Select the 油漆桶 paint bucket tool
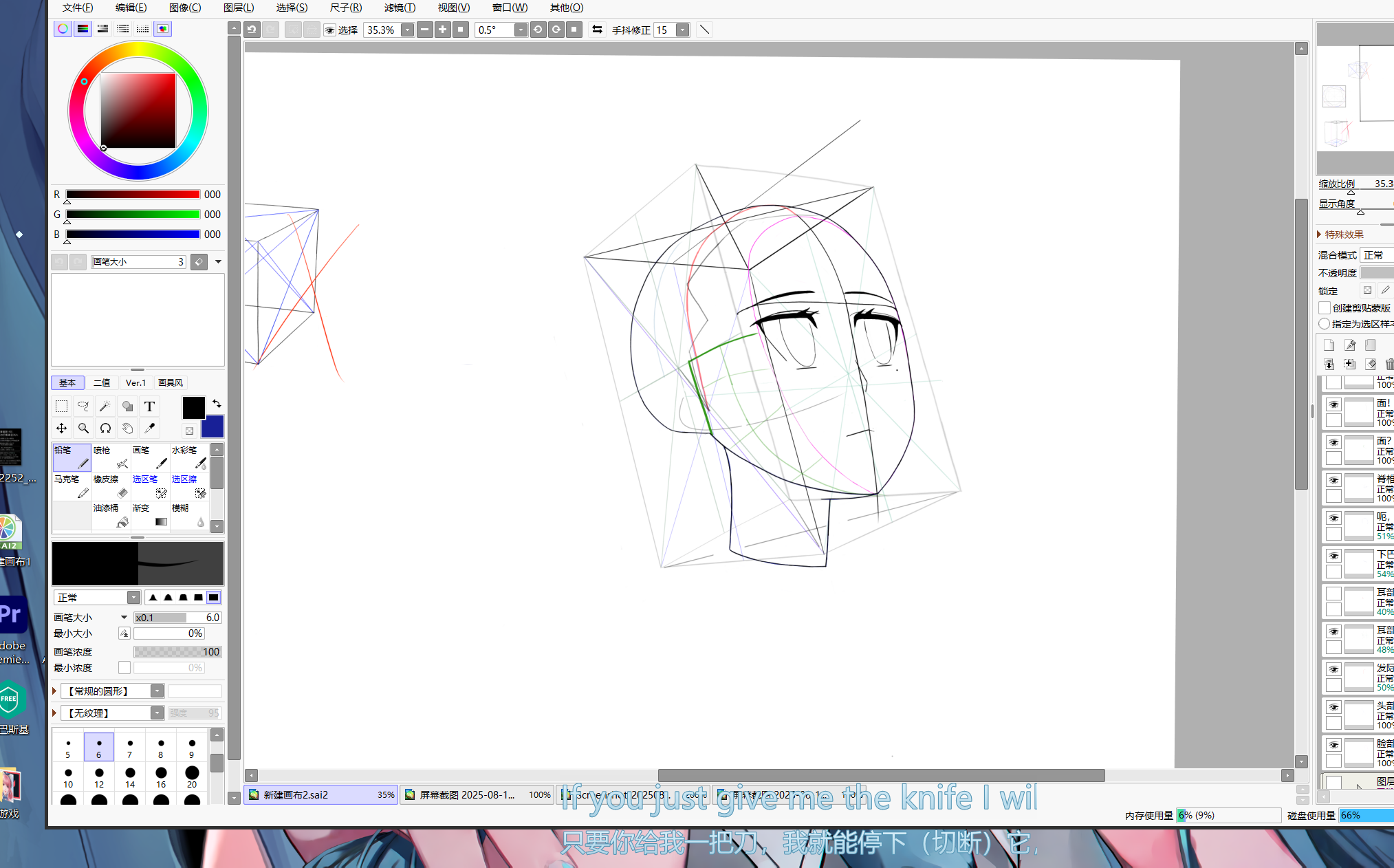1394x868 pixels. click(111, 514)
